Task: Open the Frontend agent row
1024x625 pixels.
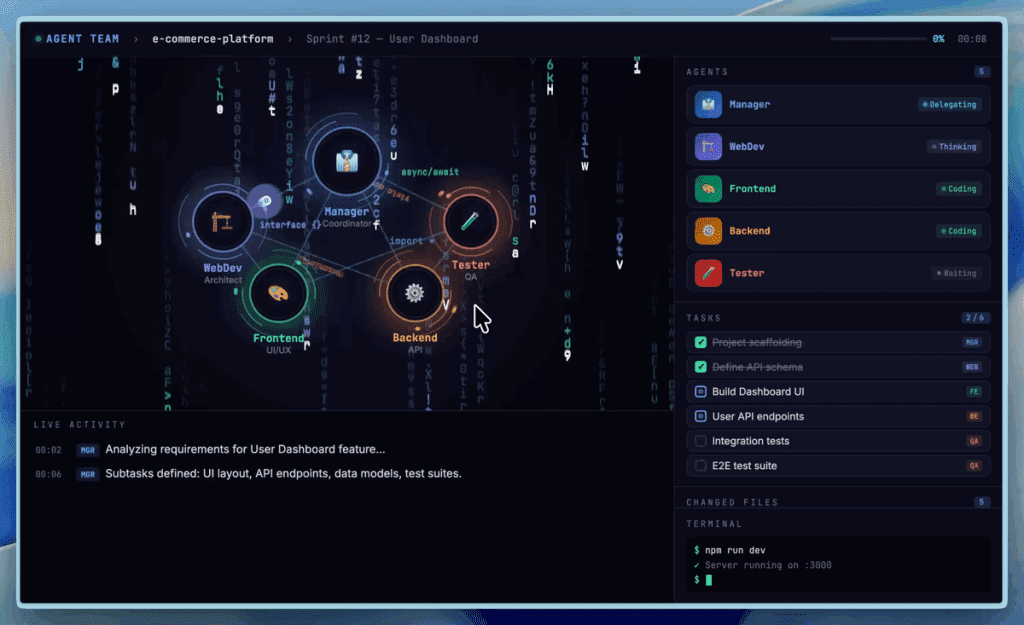Action: pyautogui.click(x=838, y=189)
